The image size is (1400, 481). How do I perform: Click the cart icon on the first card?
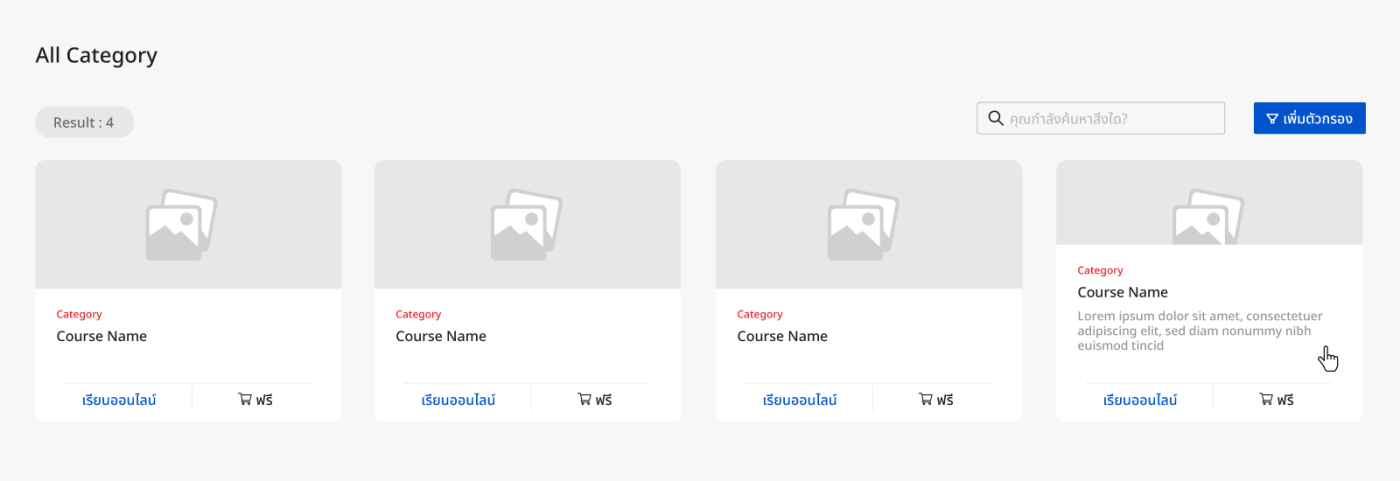pos(245,400)
